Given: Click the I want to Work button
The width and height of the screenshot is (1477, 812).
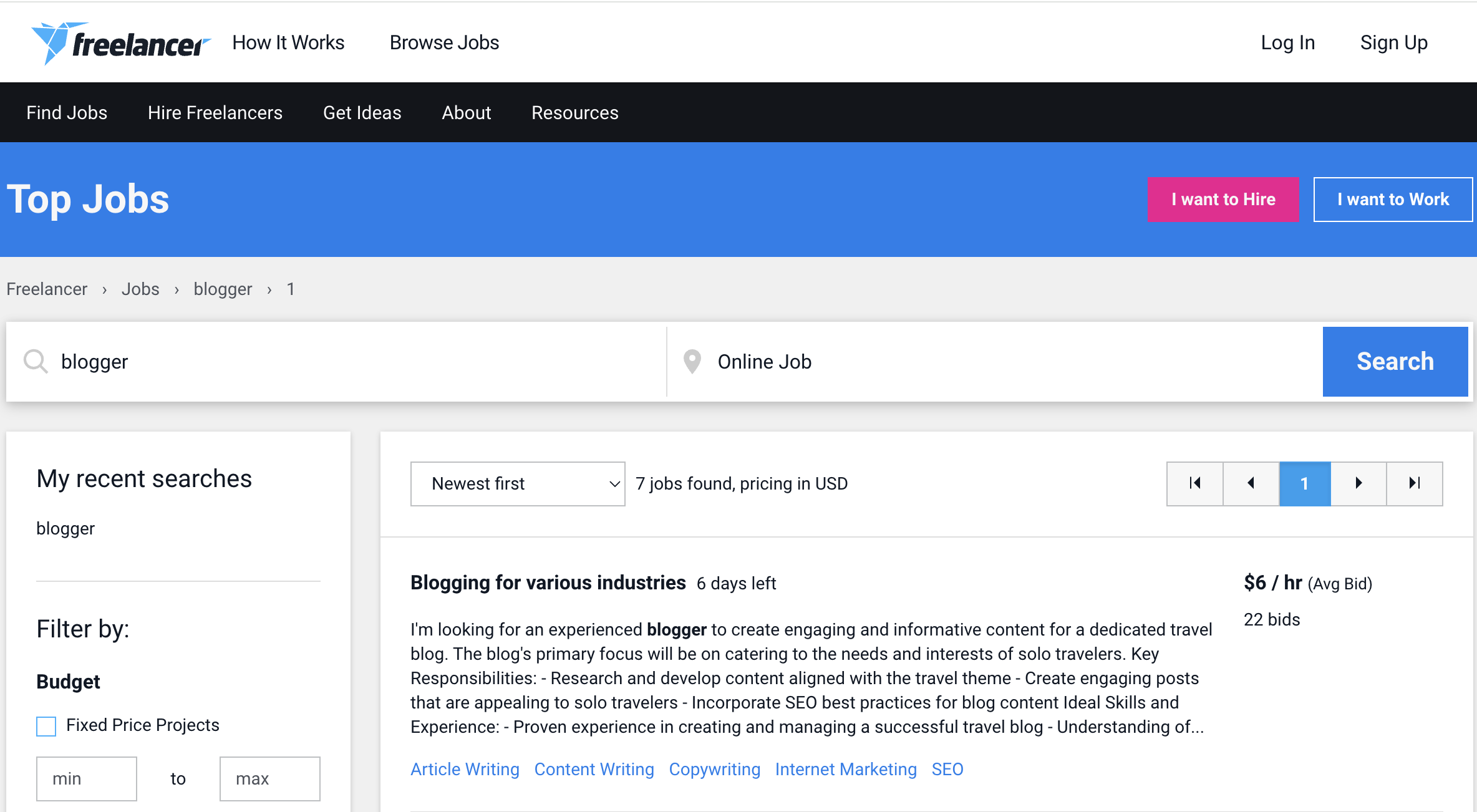Looking at the screenshot, I should pos(1392,200).
